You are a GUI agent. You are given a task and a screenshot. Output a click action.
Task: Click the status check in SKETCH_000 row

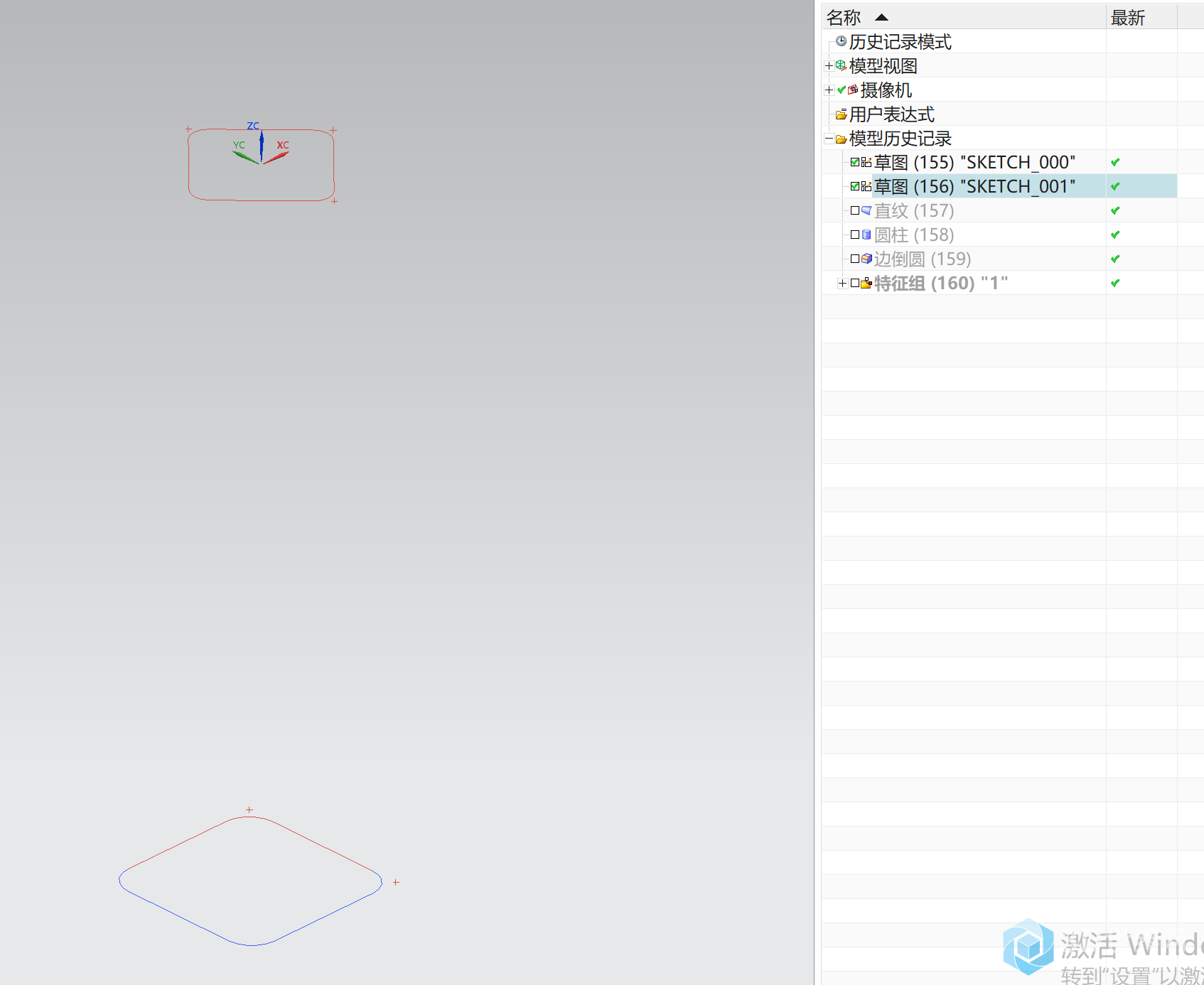pyautogui.click(x=1115, y=162)
